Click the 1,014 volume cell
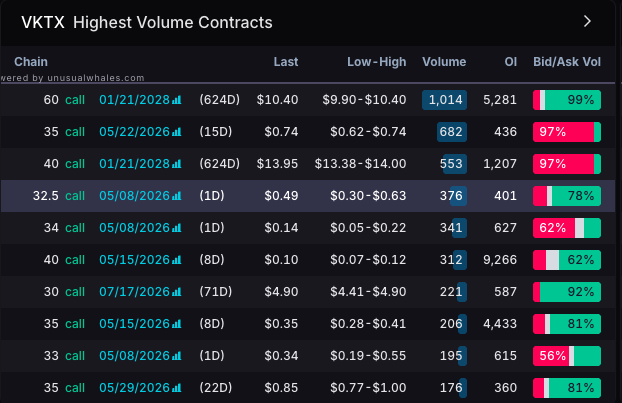The image size is (622, 403). tap(445, 100)
